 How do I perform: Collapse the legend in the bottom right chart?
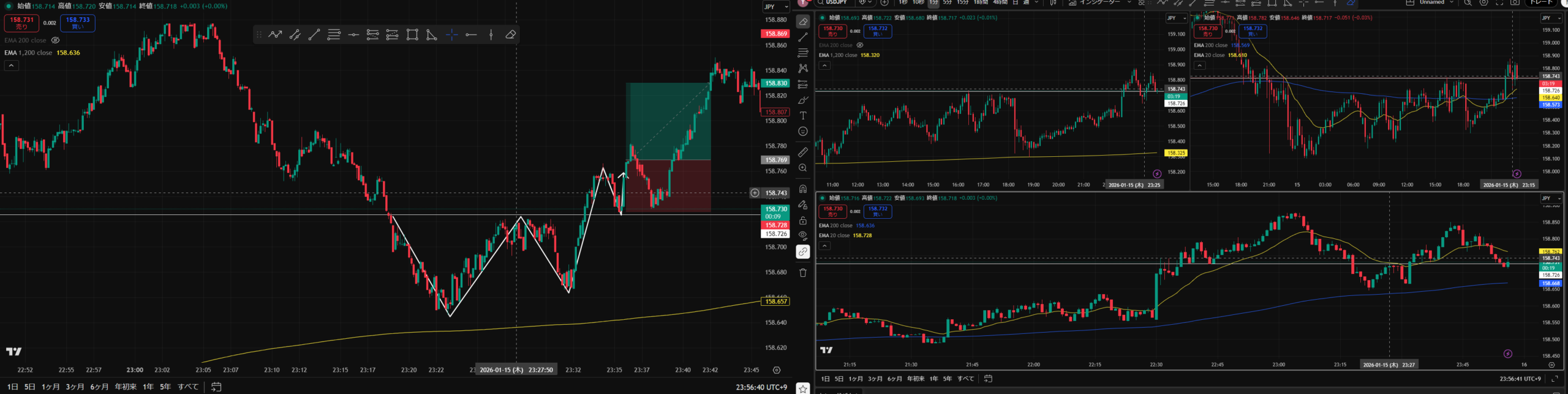(x=824, y=246)
